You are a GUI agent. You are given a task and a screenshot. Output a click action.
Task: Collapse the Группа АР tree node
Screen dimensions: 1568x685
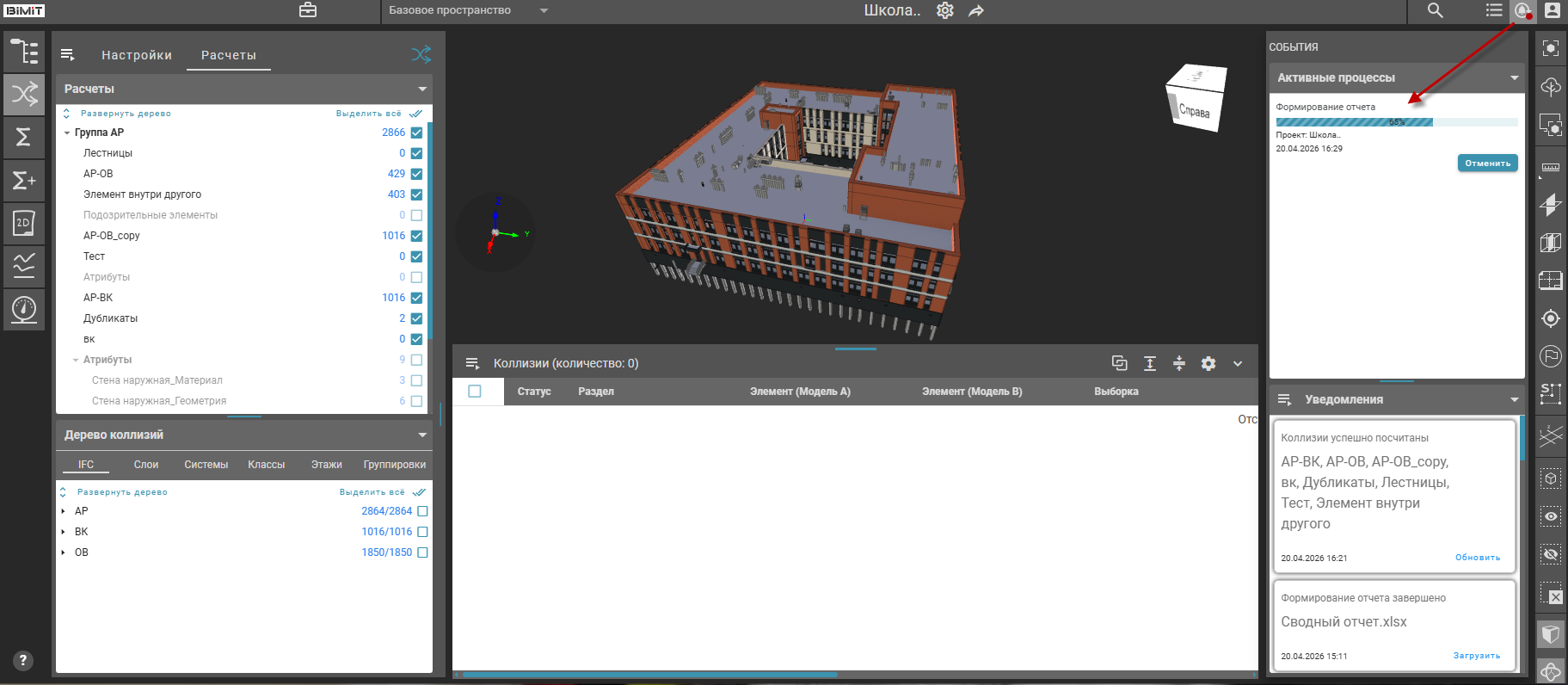click(x=67, y=133)
